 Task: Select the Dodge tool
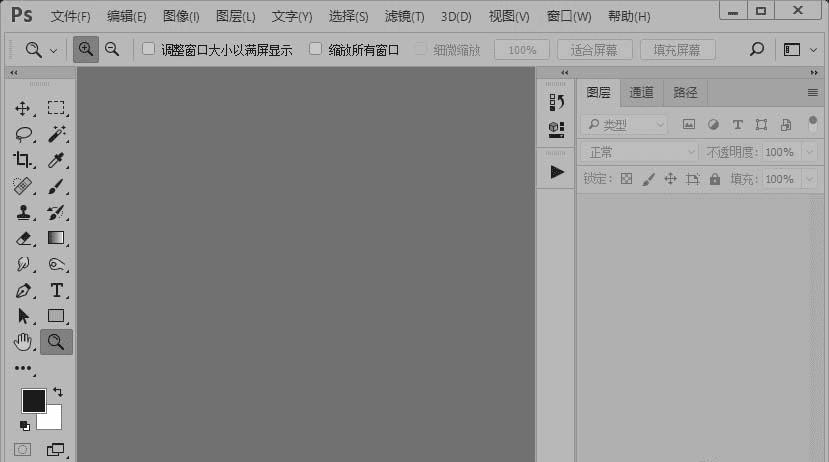click(57, 264)
